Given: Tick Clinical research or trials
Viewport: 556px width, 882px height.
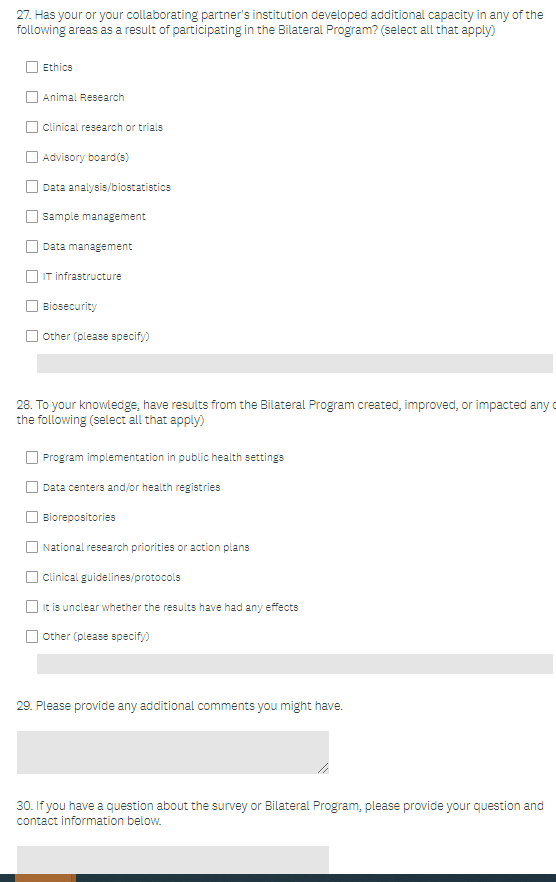Looking at the screenshot, I should [x=32, y=127].
